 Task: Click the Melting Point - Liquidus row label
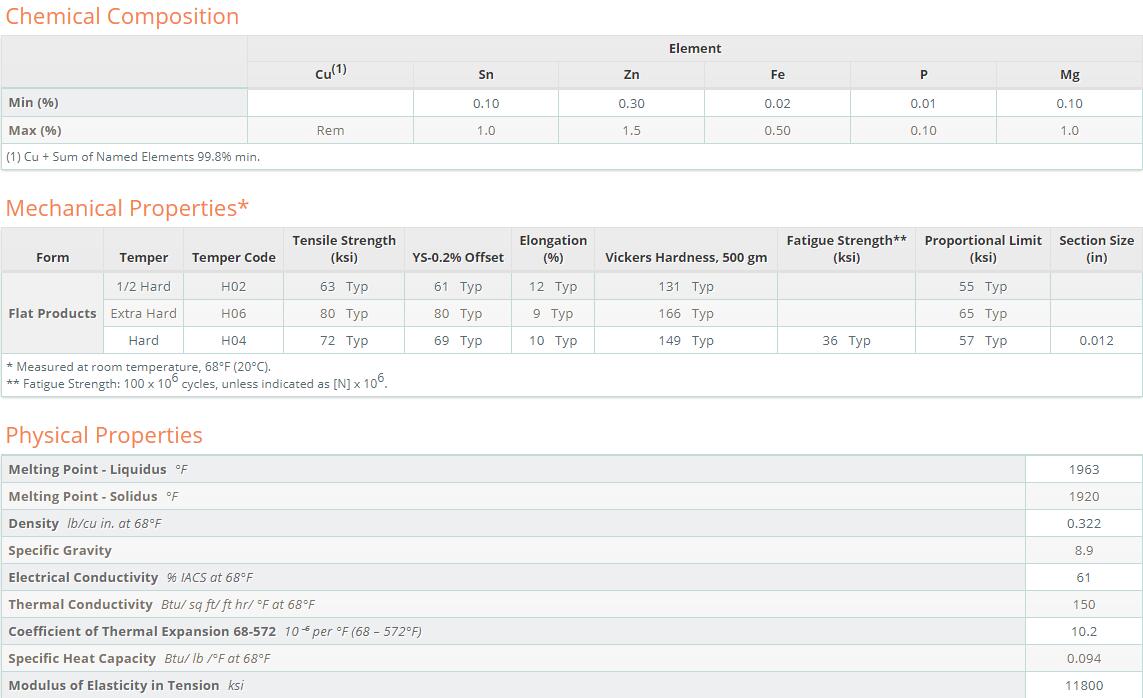[87, 469]
